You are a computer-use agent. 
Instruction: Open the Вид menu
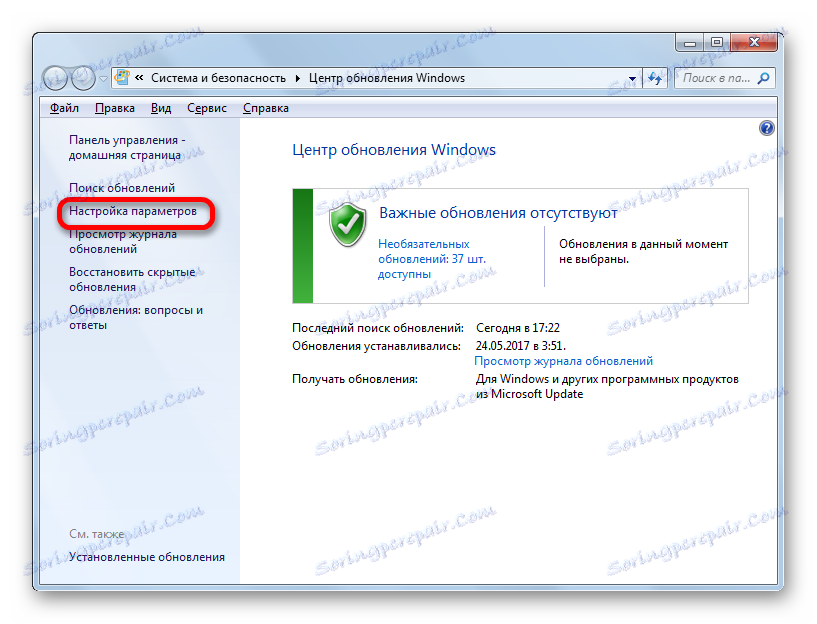tap(161, 108)
